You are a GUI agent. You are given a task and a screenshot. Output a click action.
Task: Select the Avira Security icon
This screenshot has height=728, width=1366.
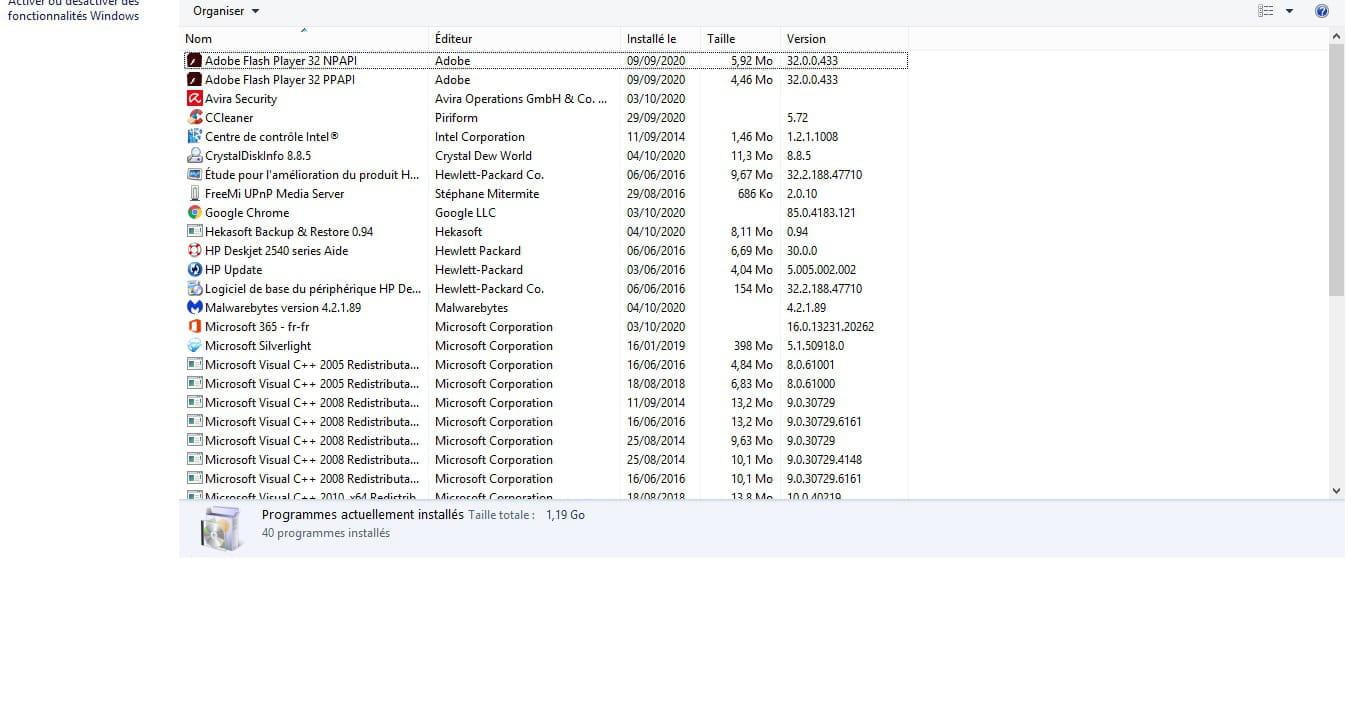(195, 99)
